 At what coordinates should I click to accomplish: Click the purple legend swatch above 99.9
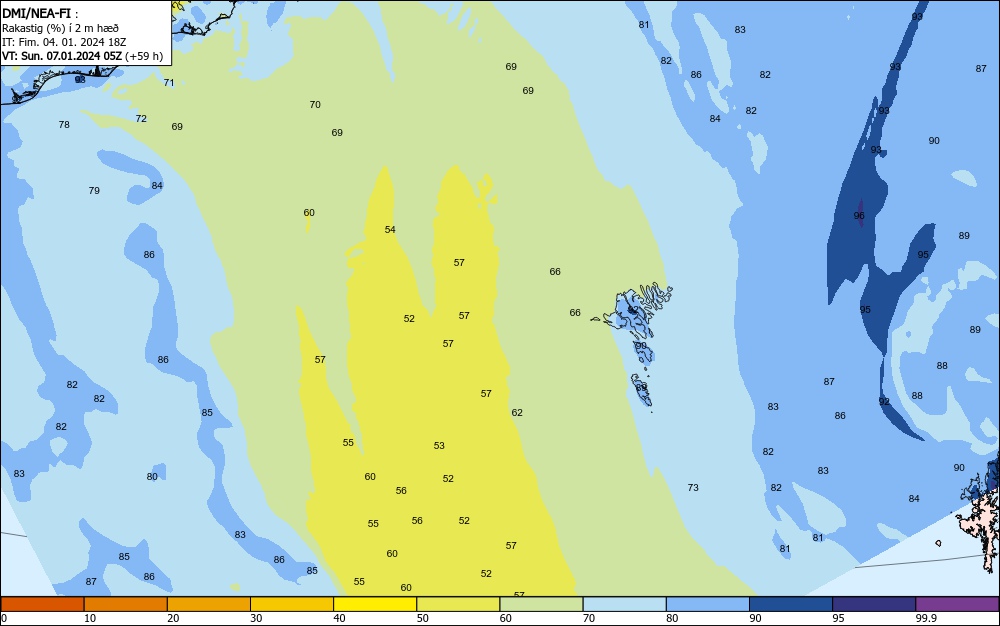click(x=957, y=604)
